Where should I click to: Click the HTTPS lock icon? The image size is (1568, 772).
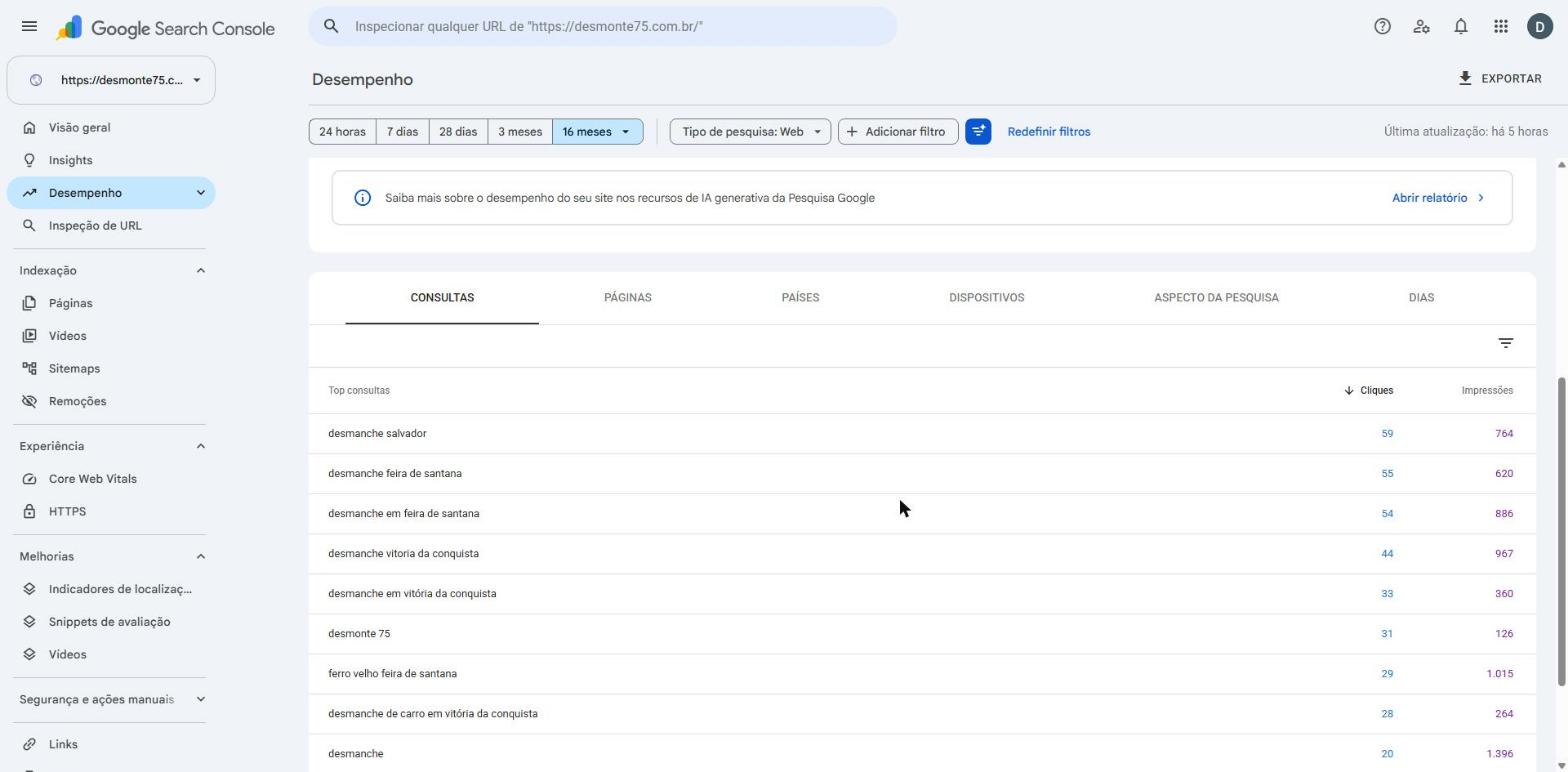29,512
